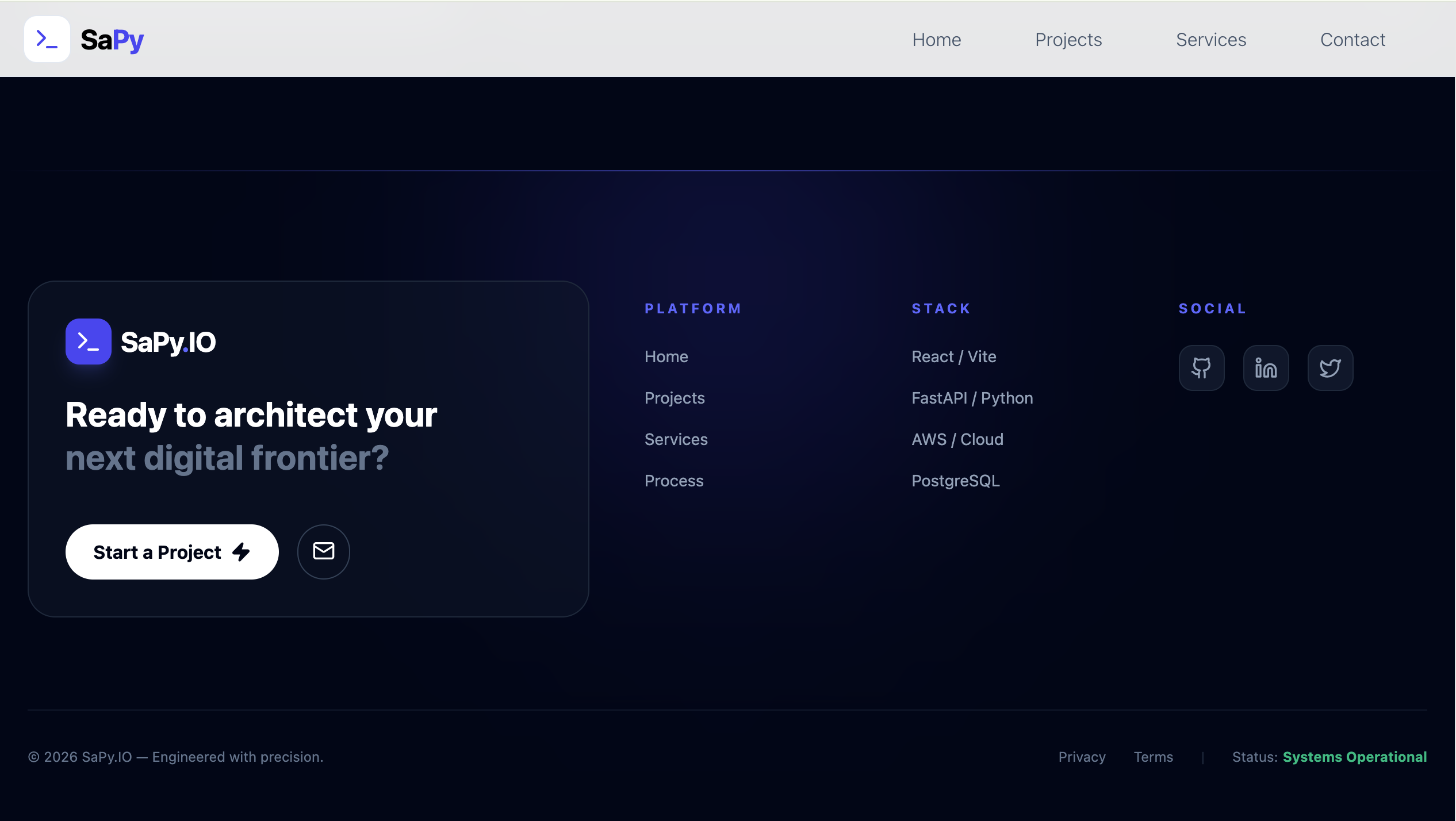Click the envelope email icon button

(x=324, y=552)
